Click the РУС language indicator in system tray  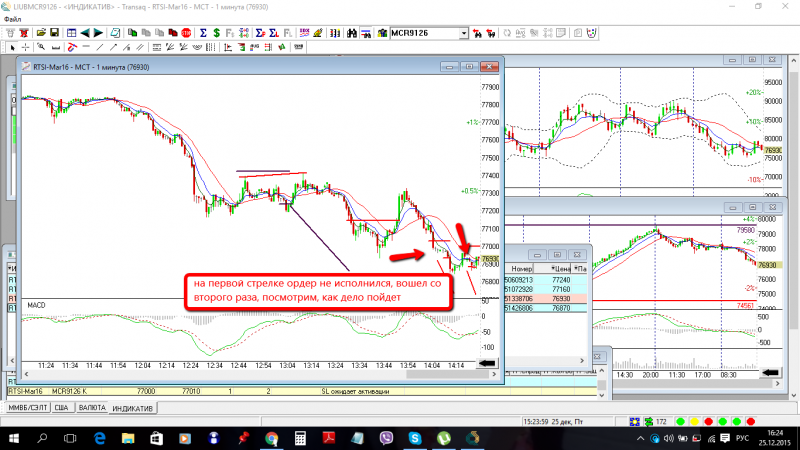[x=742, y=438]
